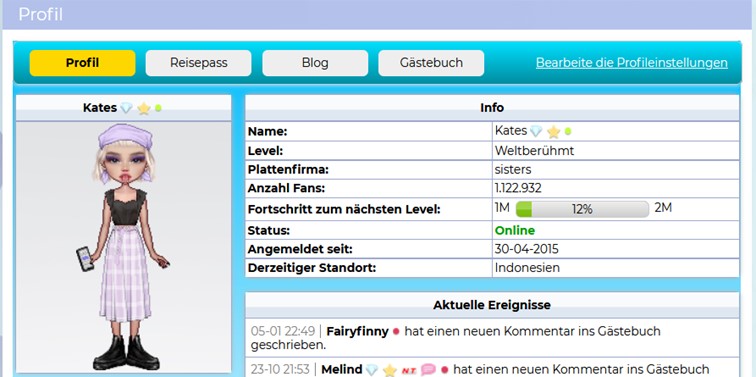The image size is (756, 377).
Task: Click the 12% level progress bar
Action: click(x=582, y=209)
